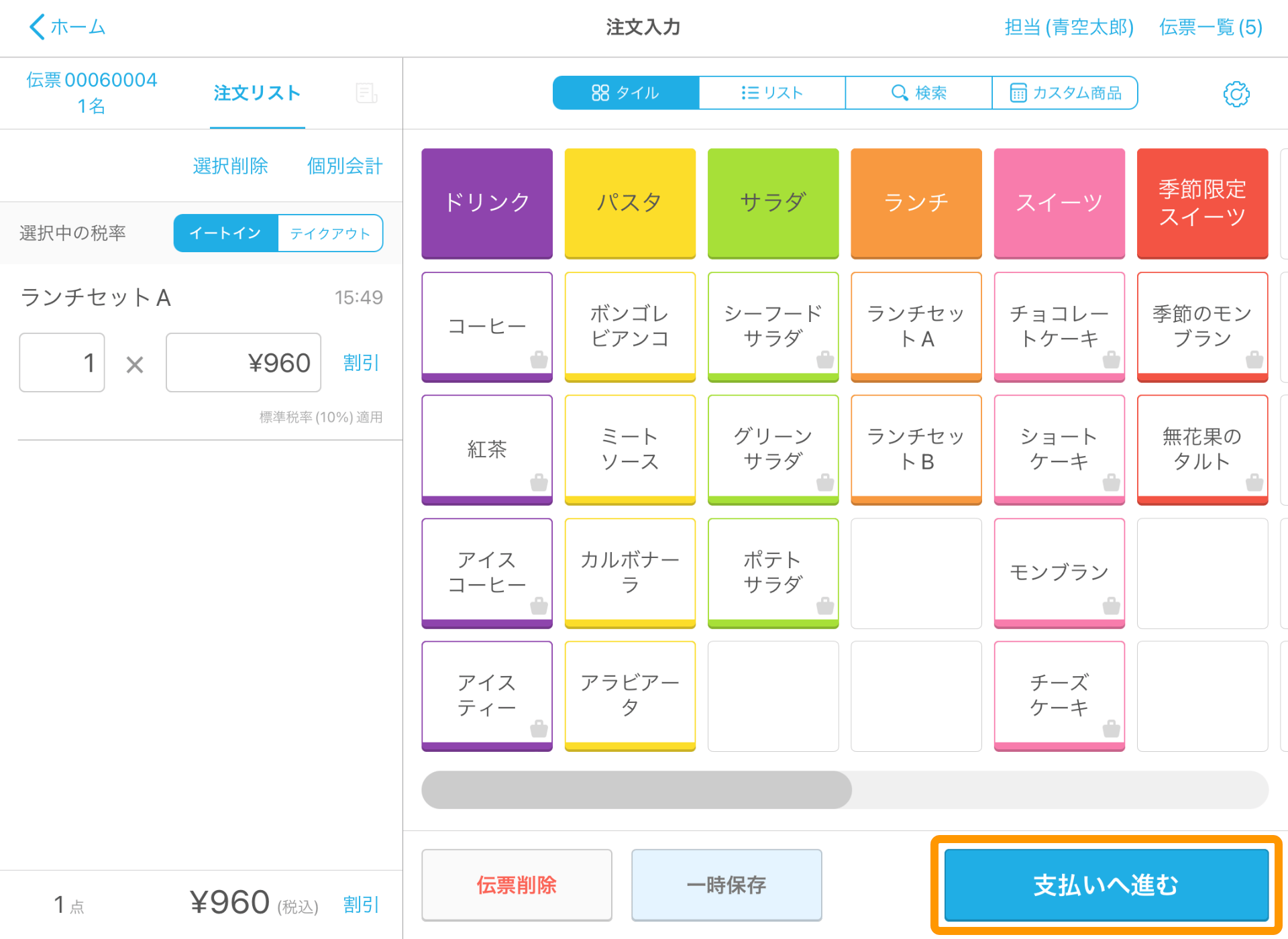Switch to リスト view
Screen dimensions: 1288x939
click(772, 93)
